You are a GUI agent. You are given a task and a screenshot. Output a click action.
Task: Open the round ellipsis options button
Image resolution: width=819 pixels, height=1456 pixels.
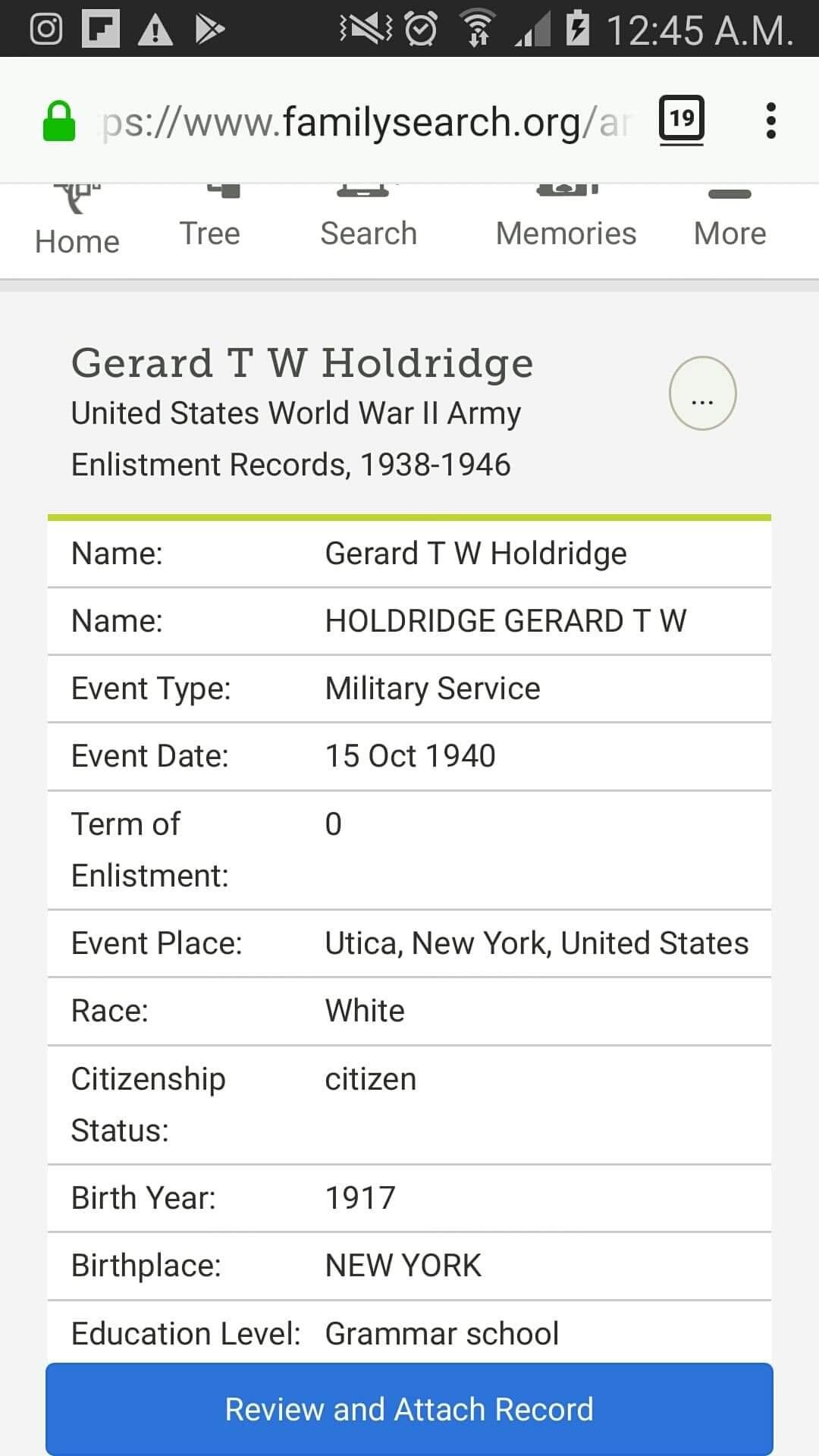coord(702,394)
